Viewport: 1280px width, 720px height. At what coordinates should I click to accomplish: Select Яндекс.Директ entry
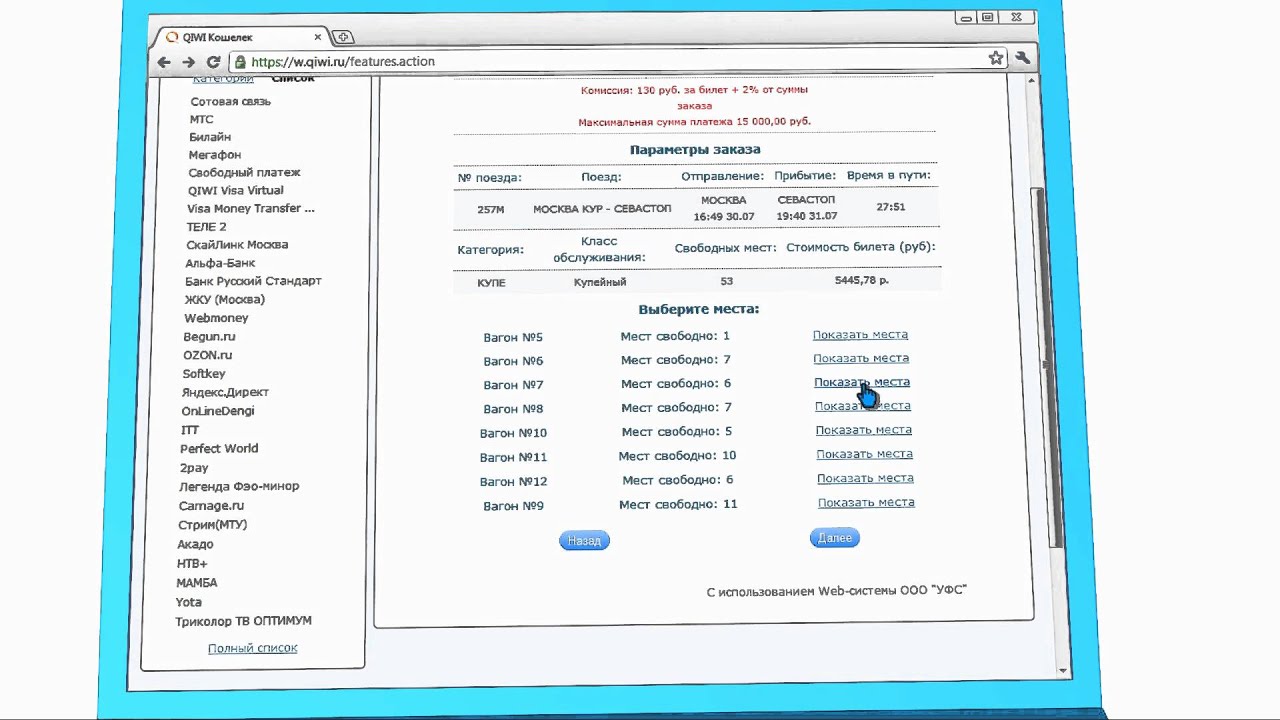pos(225,392)
